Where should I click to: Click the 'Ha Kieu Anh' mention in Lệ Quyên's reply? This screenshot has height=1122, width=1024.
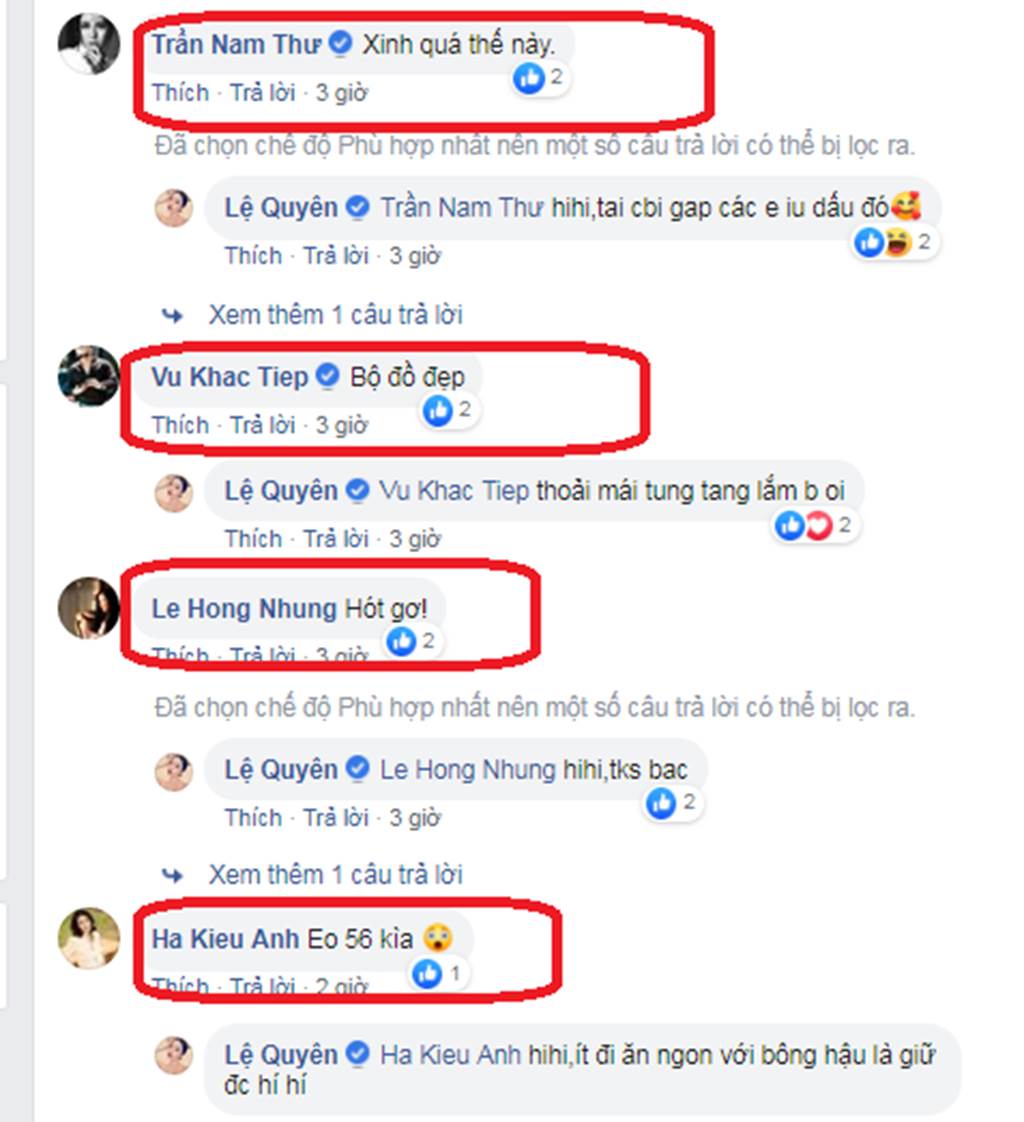point(450,1055)
